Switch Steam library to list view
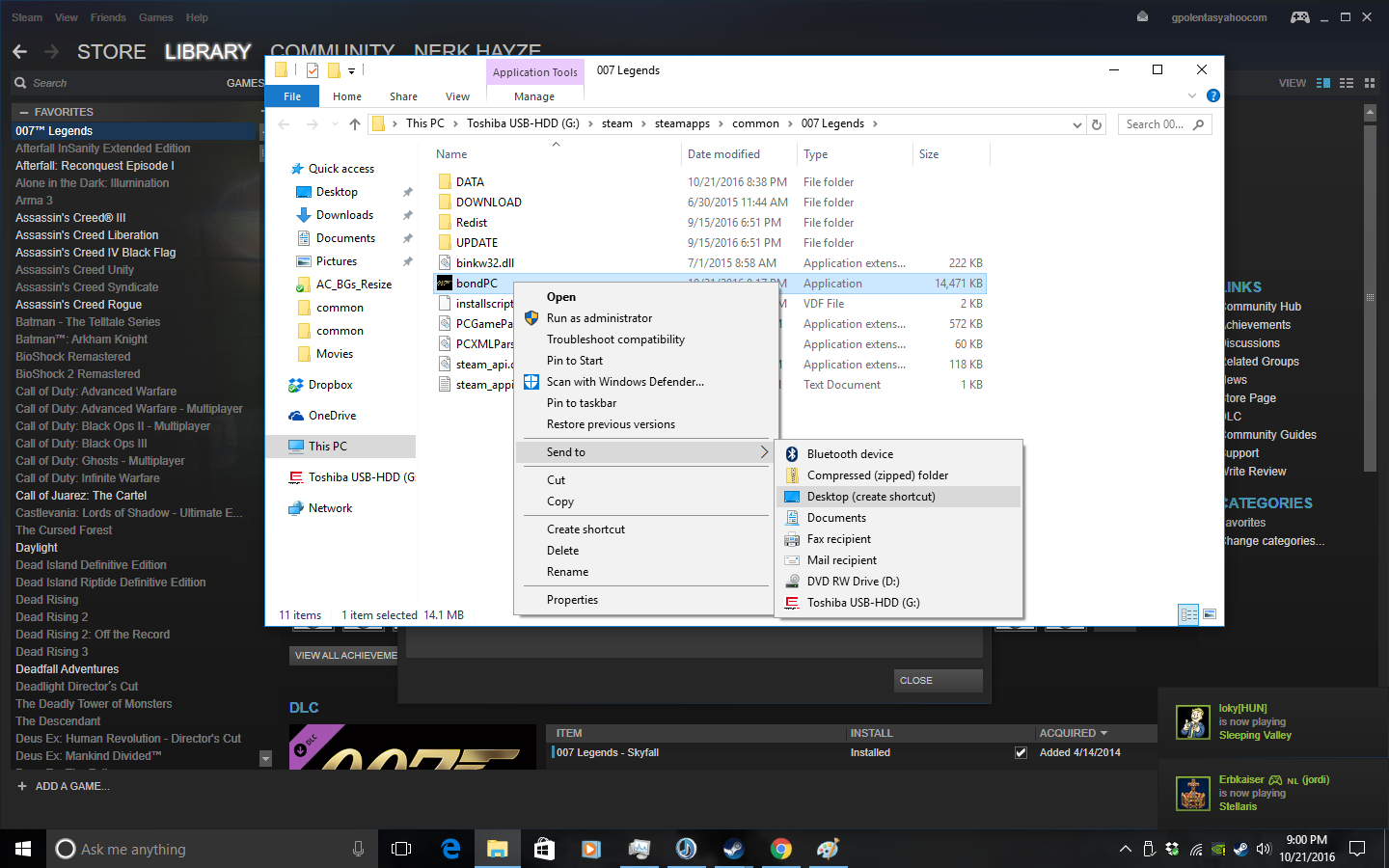The height and width of the screenshot is (868, 1389). (x=1347, y=83)
